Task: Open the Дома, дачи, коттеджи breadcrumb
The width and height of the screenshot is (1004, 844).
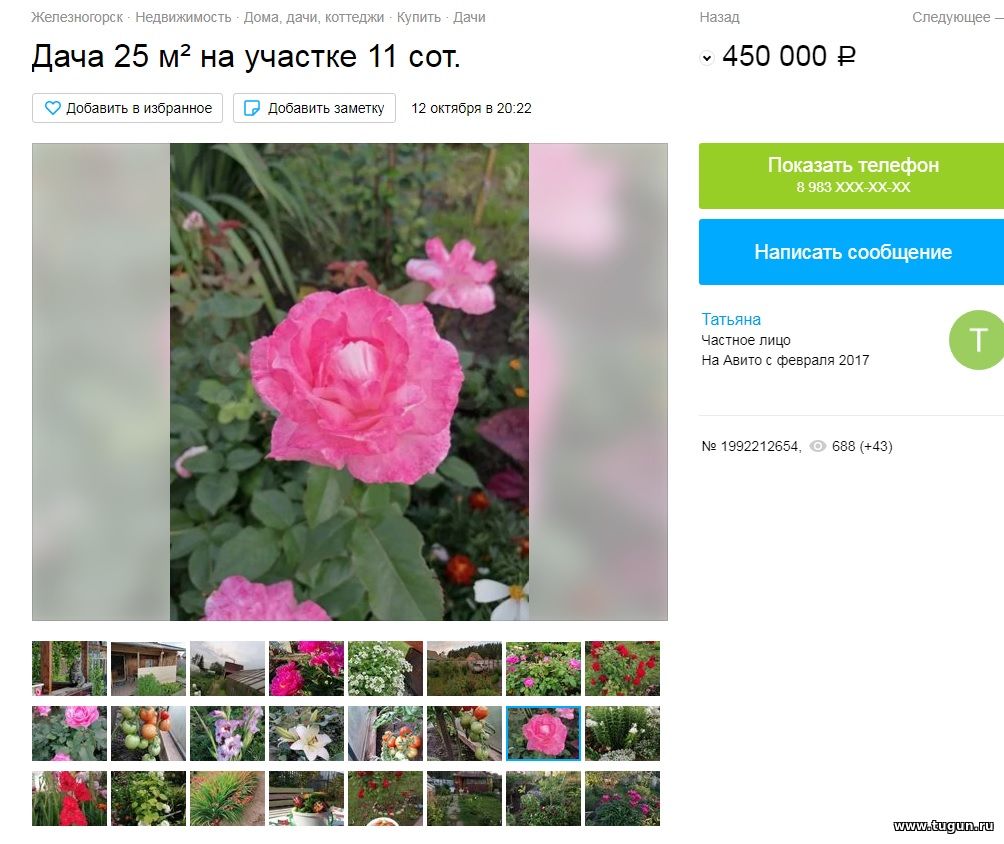Action: pos(314,17)
